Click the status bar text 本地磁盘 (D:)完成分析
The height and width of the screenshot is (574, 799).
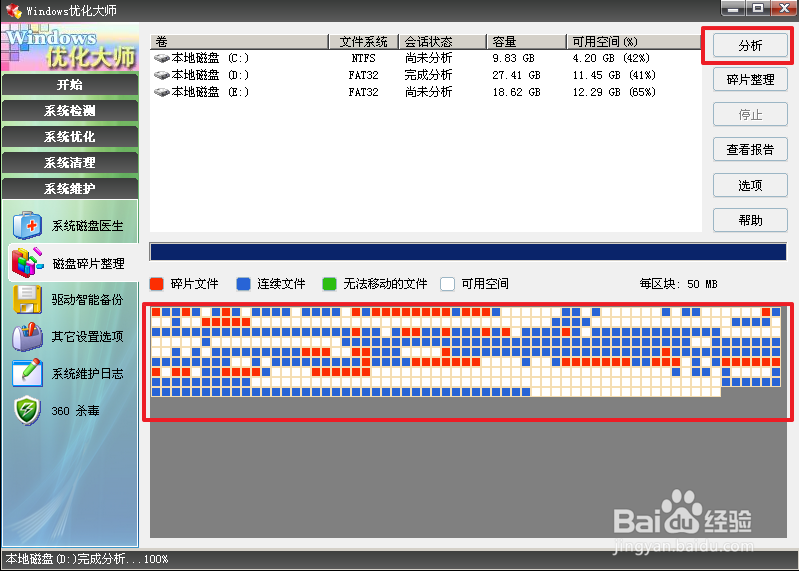tap(65, 559)
